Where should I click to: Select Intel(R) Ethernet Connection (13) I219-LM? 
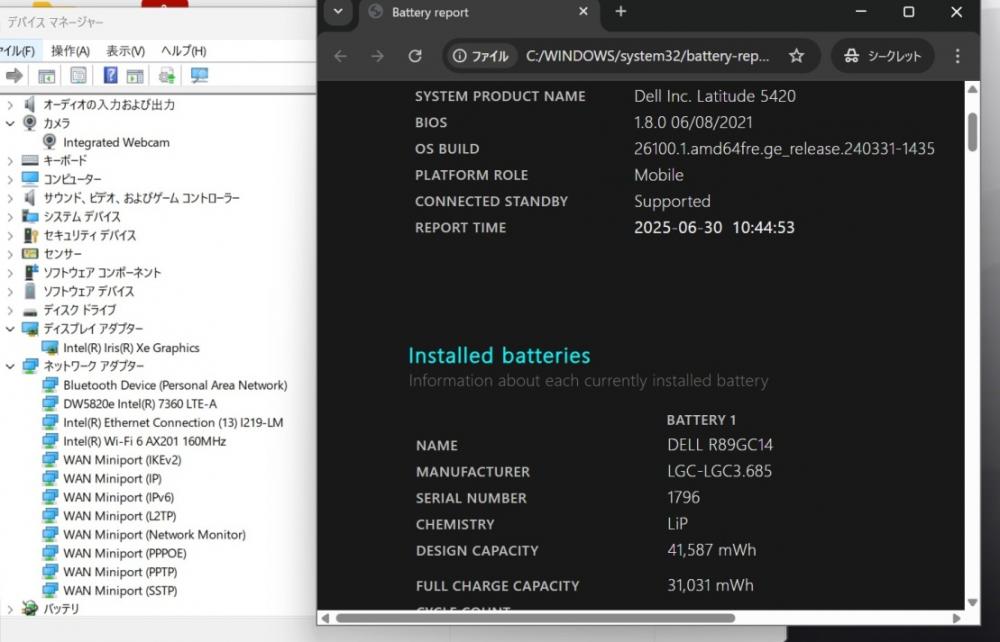point(173,422)
